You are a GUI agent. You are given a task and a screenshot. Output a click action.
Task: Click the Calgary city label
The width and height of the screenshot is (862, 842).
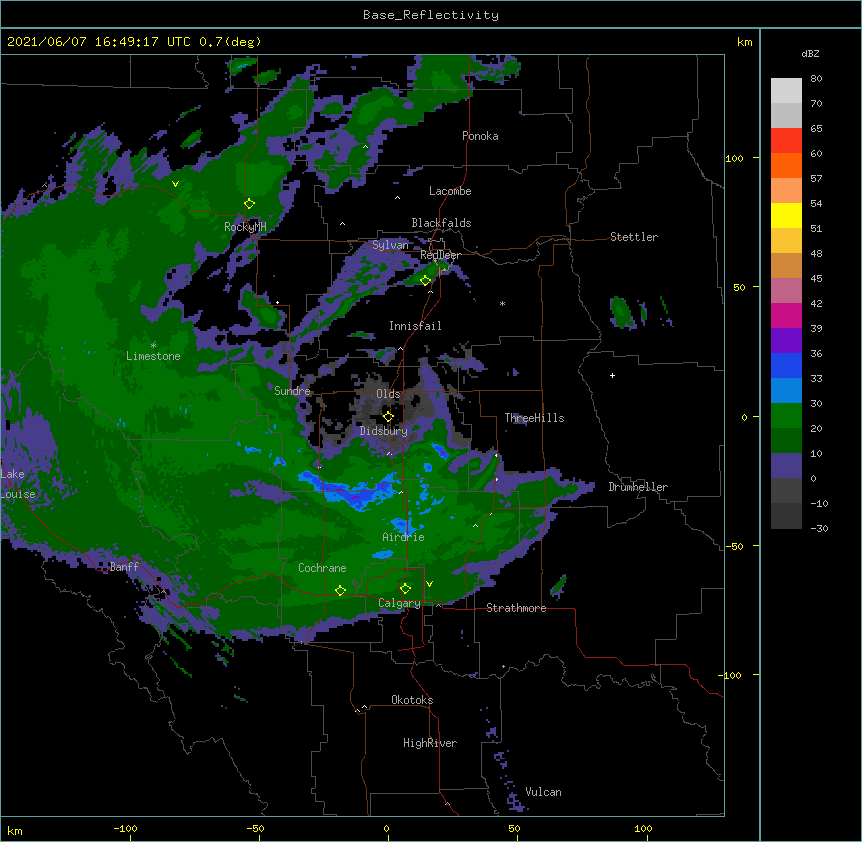tap(399, 603)
